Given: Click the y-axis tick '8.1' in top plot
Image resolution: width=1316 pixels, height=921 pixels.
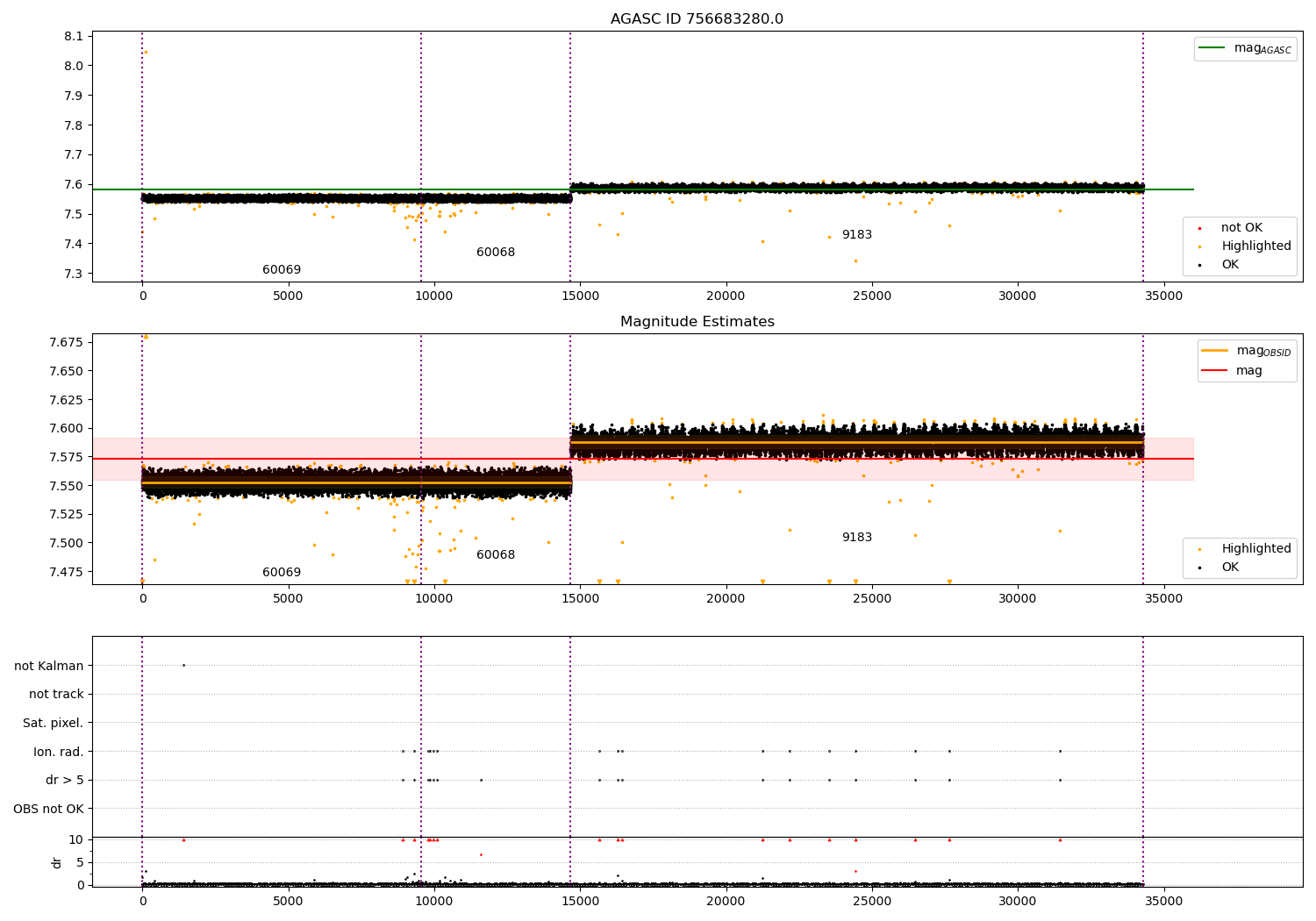Looking at the screenshot, I should click(x=75, y=36).
